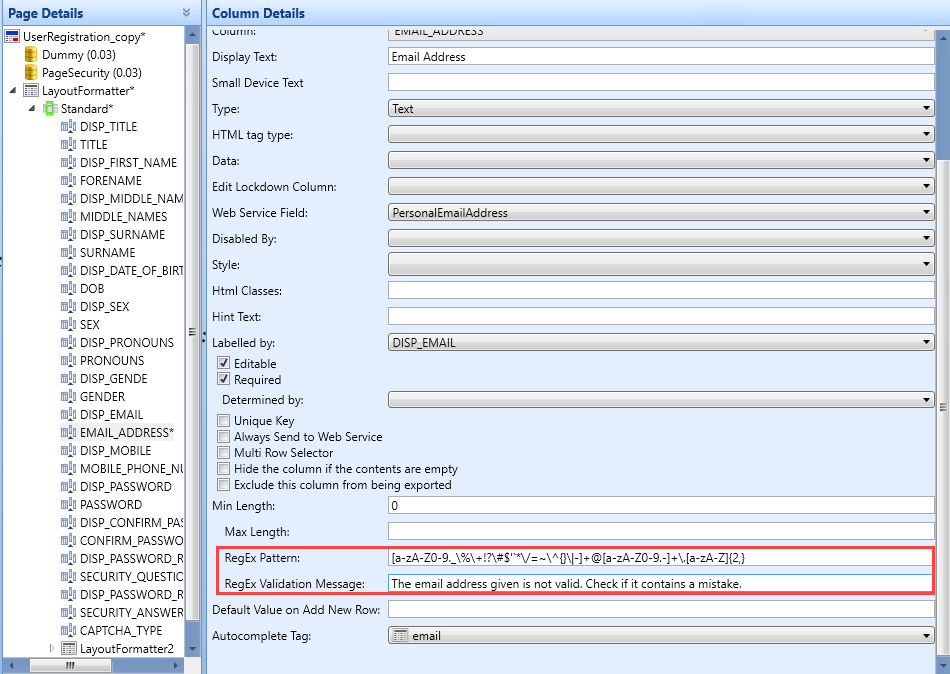
Task: Enable the Unique Key checkbox
Action: 224,421
